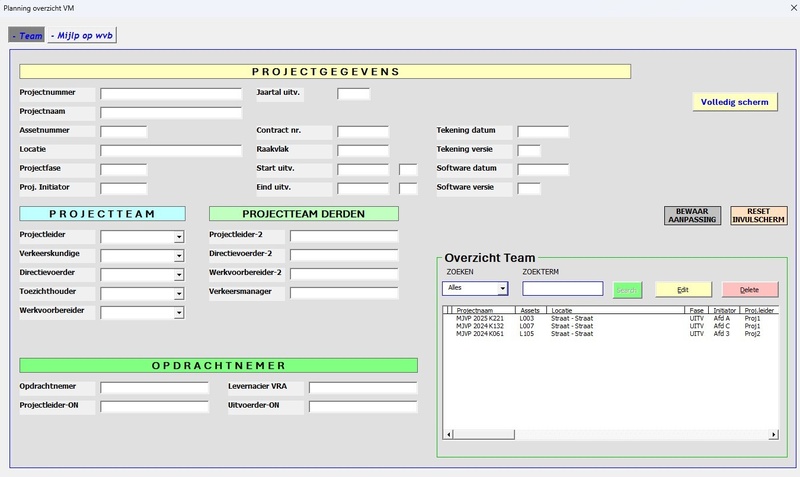Save changes with Bewaar Aanpassing button
Image resolution: width=800 pixels, height=477 pixels.
click(692, 215)
